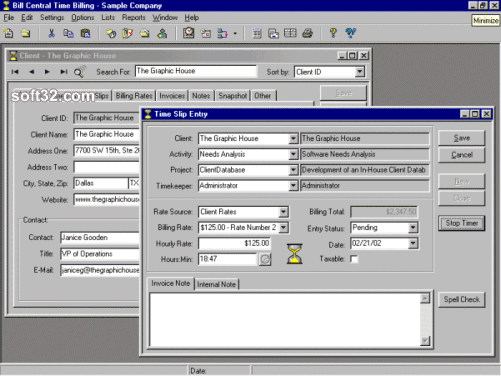Click the New document toolbar icon

coord(8,33)
